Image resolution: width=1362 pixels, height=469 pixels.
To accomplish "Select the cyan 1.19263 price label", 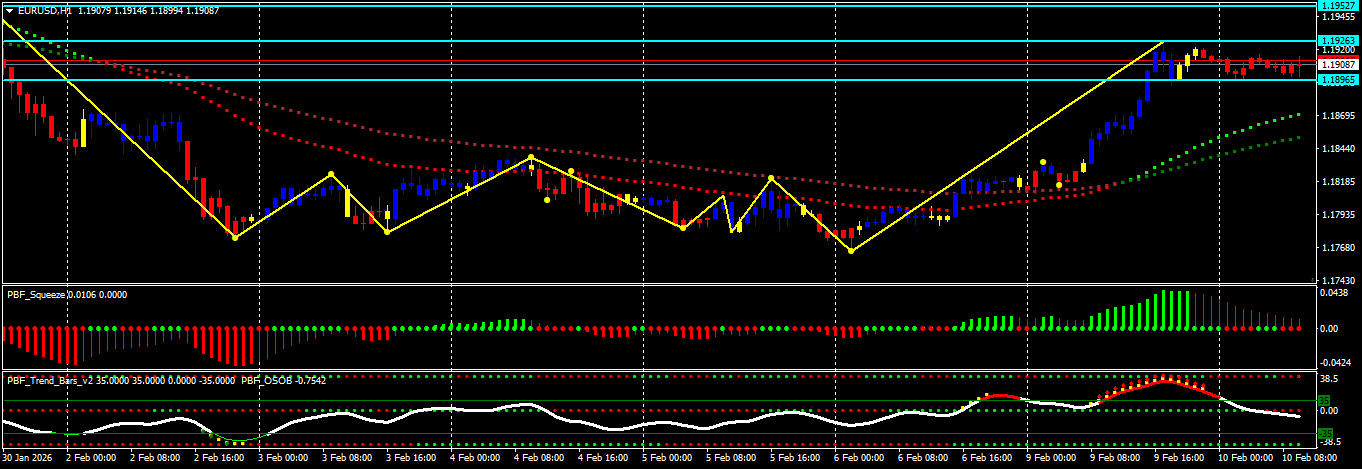I will pos(1340,41).
